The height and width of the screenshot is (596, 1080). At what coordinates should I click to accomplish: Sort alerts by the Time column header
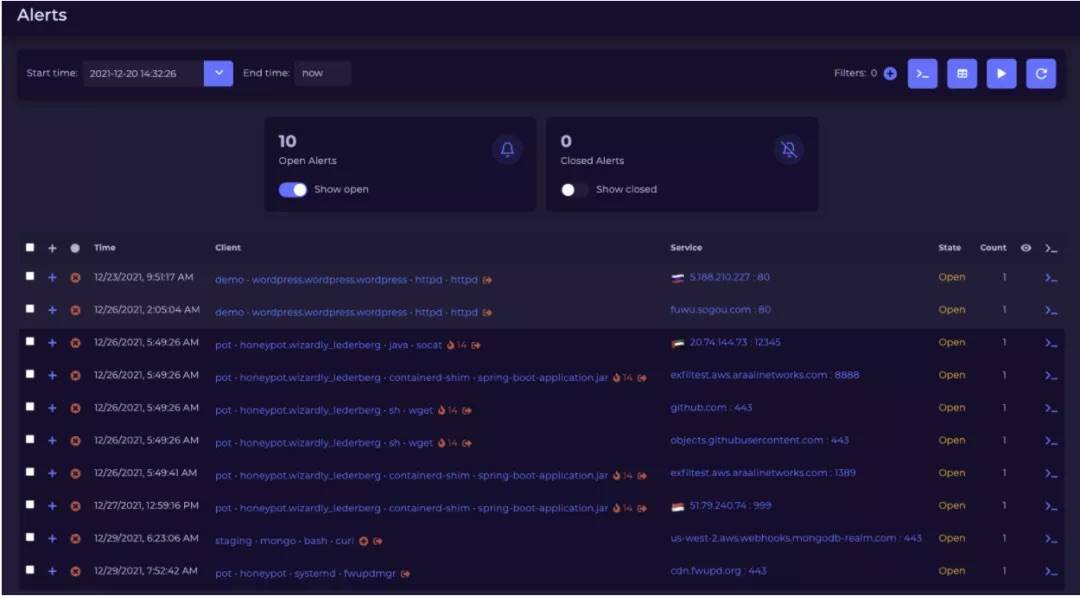click(105, 247)
